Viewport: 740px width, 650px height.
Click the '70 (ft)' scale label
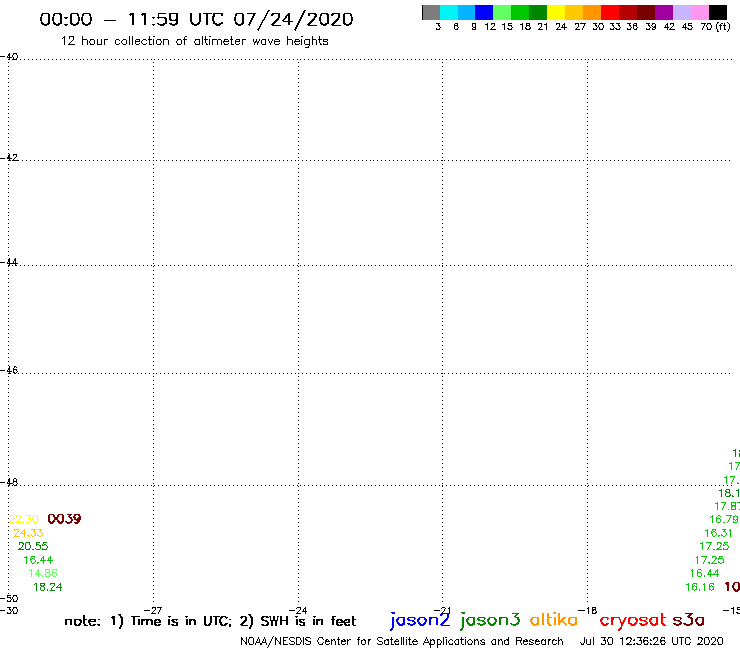(x=715, y=27)
